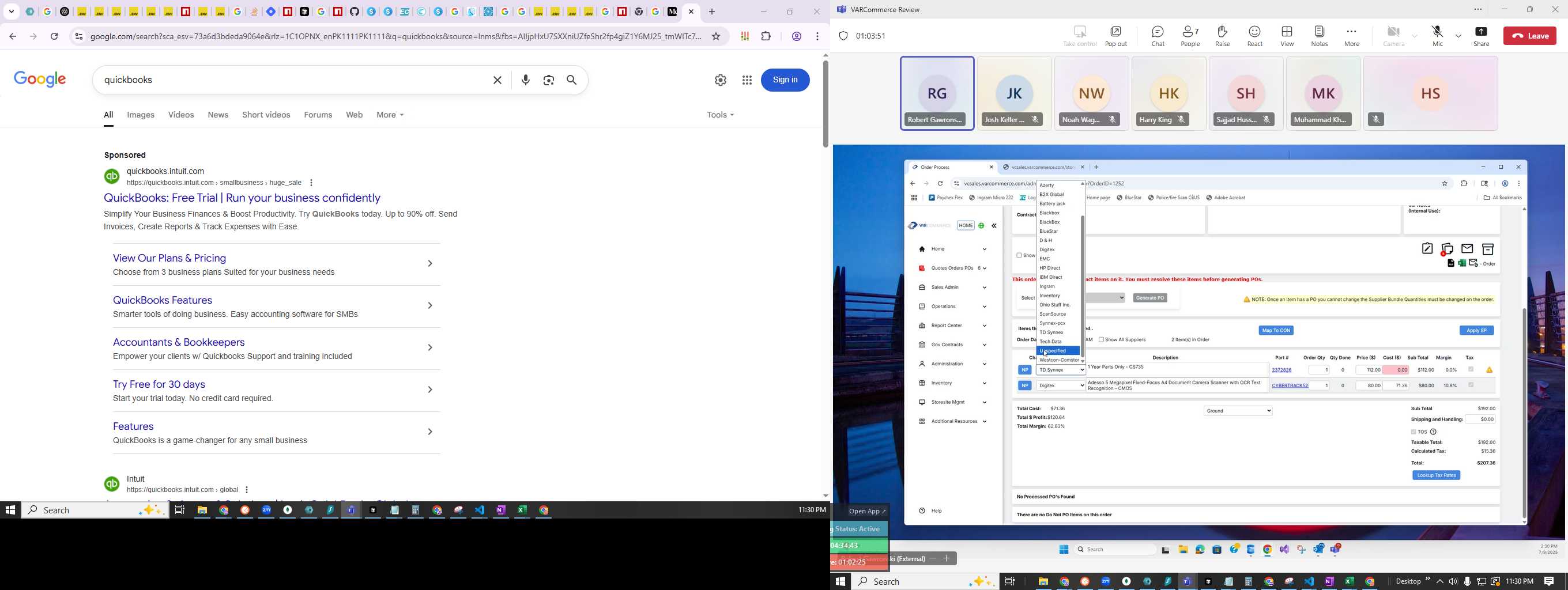Open QuickBooks Free Trial sponsored link
1568x590 pixels.
click(242, 198)
